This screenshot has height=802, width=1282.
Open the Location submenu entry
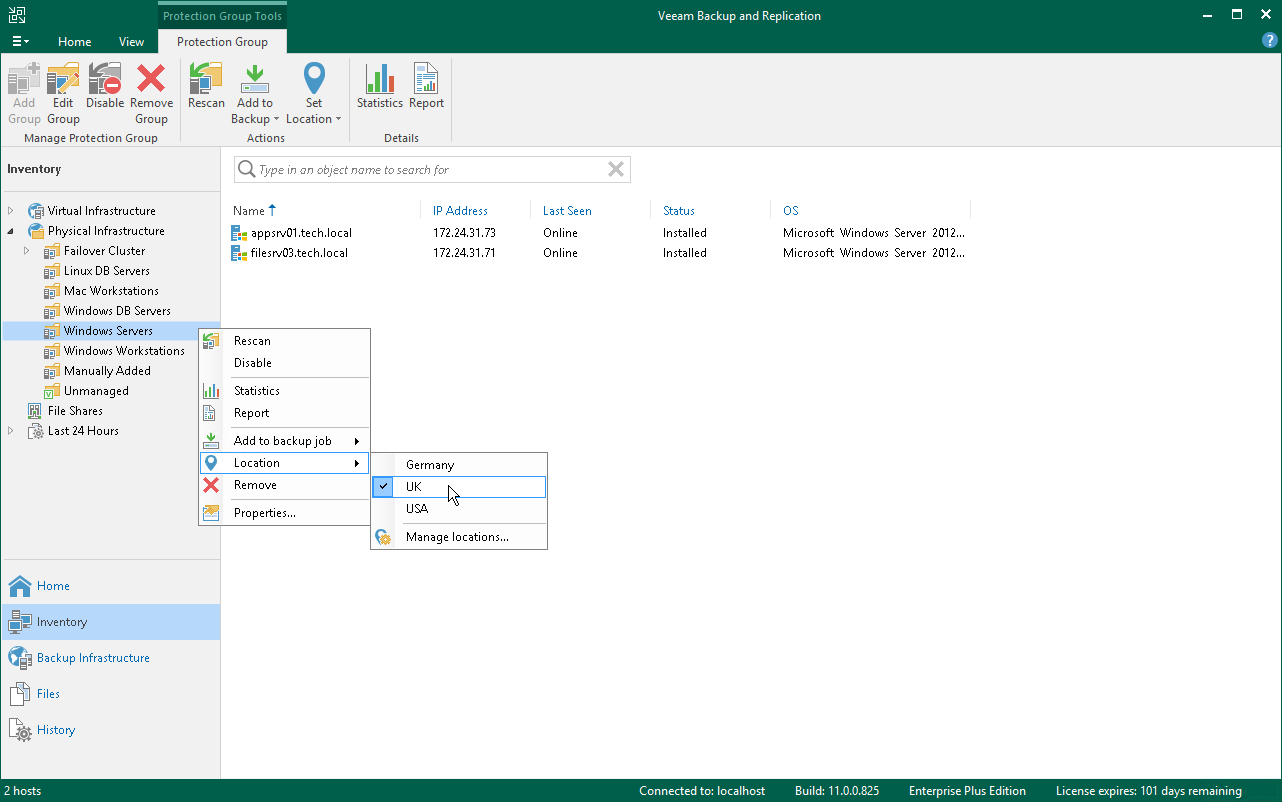[285, 463]
